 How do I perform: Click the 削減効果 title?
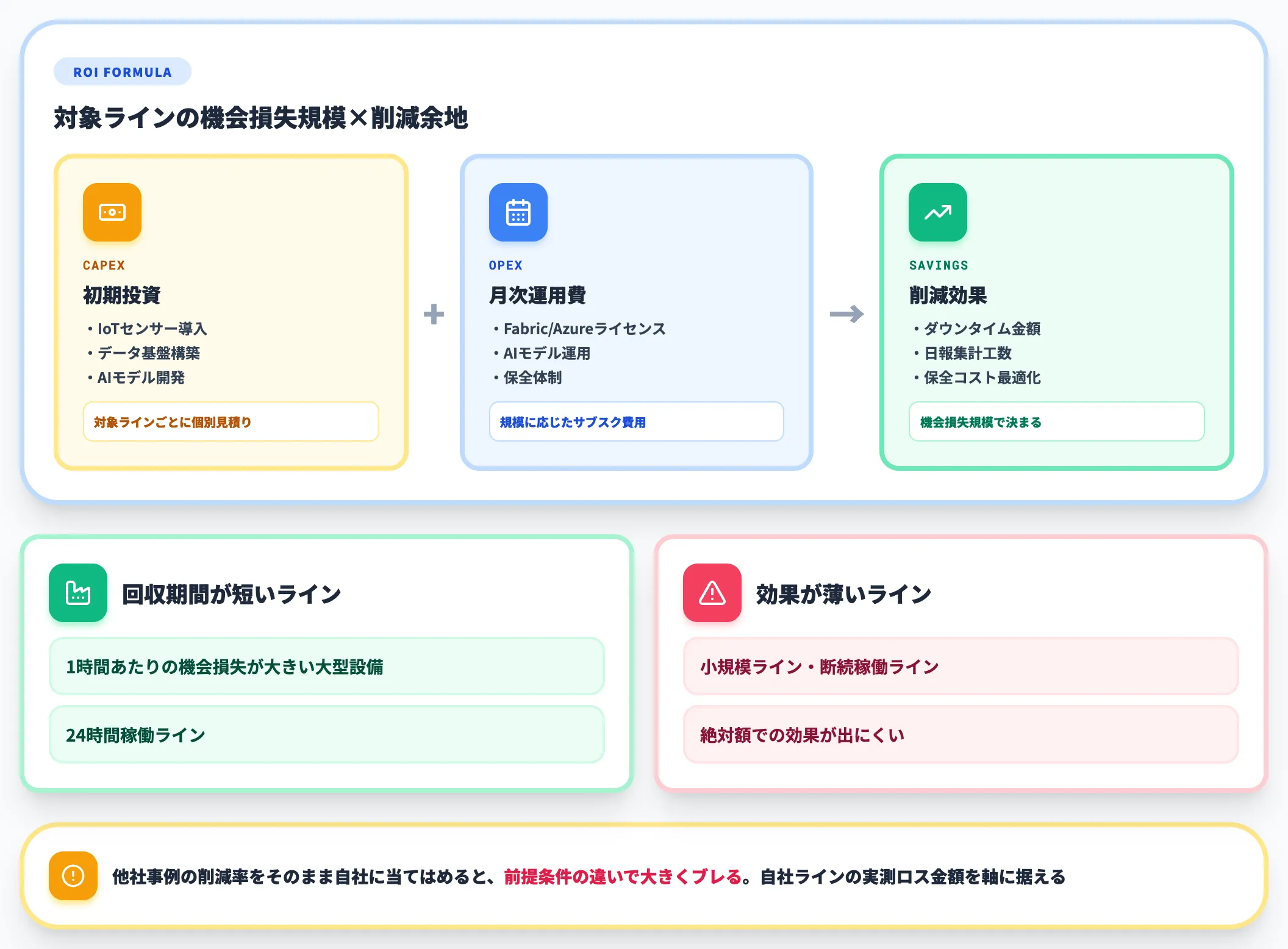click(948, 295)
